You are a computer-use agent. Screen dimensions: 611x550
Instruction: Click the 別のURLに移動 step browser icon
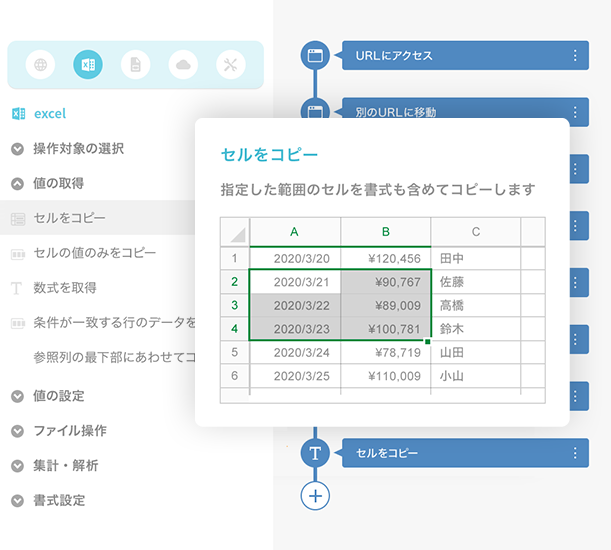coord(315,110)
